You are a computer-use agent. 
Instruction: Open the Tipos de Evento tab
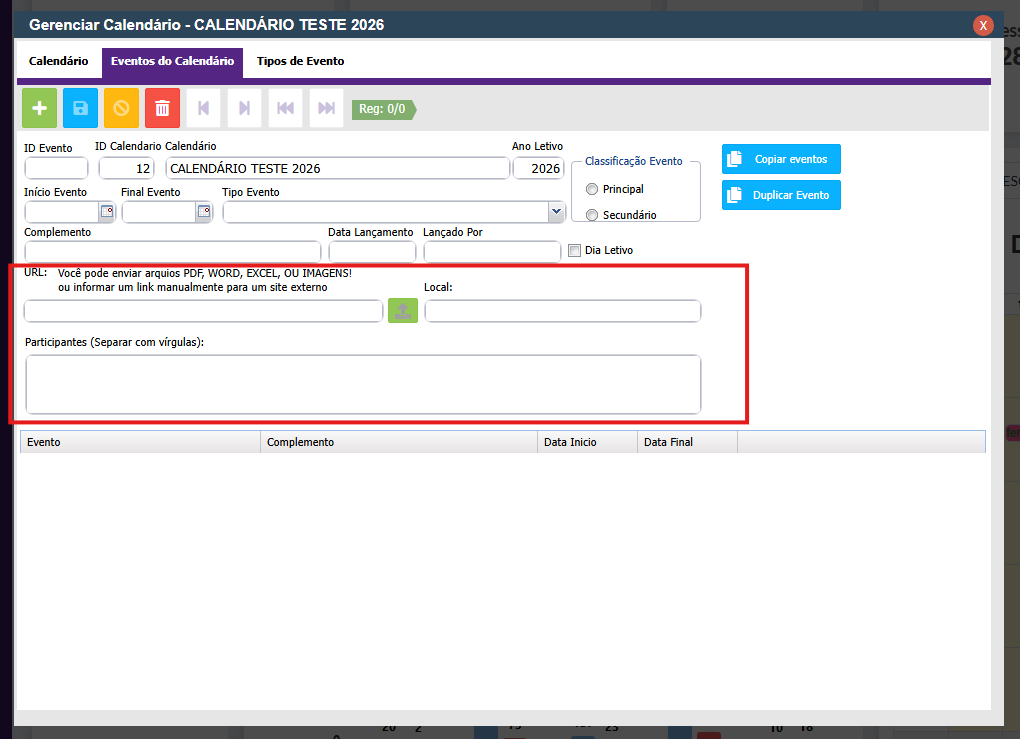coord(300,61)
